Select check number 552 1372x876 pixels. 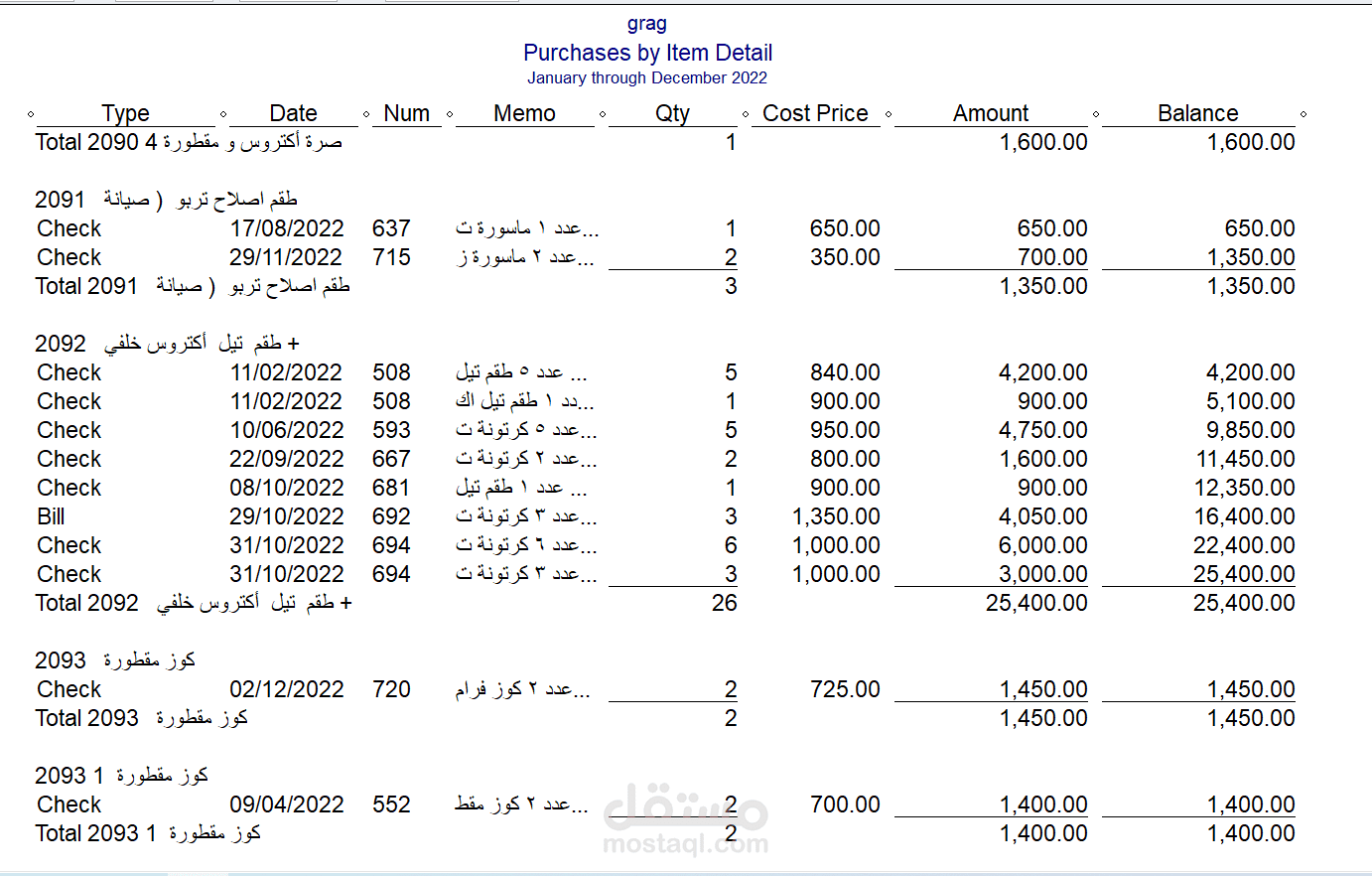(x=391, y=804)
